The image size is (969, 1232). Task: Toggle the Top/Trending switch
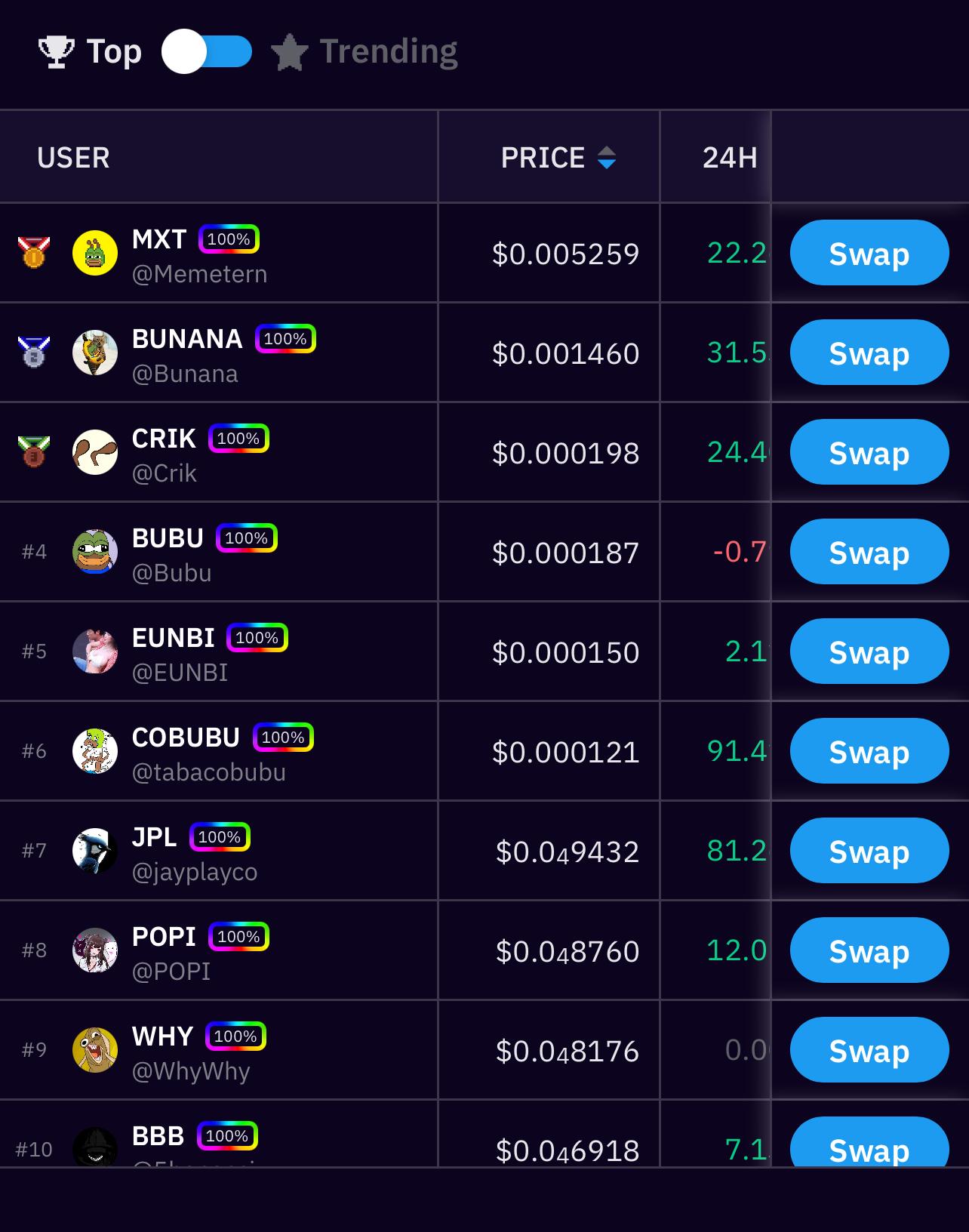[206, 51]
